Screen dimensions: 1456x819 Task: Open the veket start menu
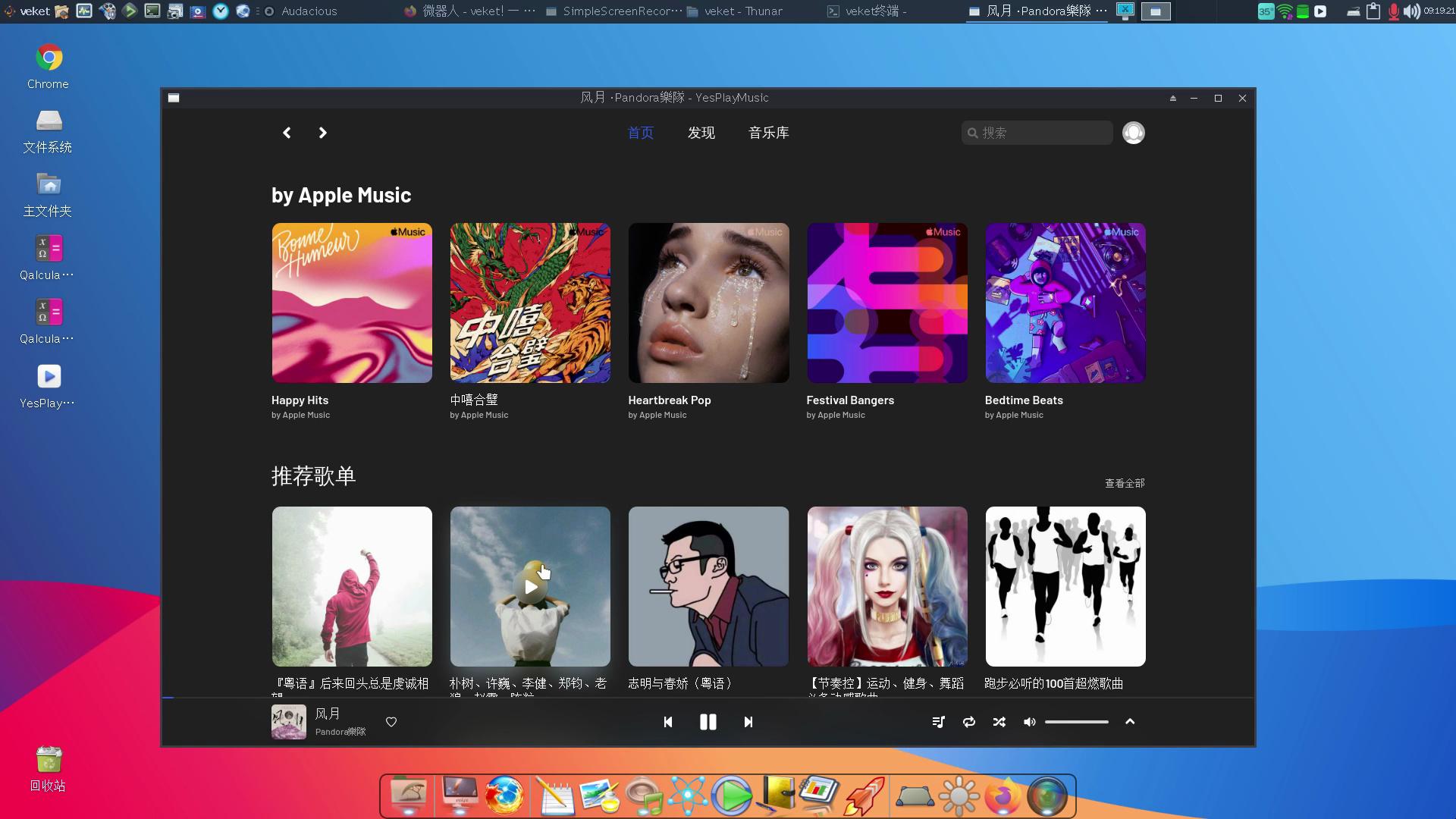pos(27,11)
